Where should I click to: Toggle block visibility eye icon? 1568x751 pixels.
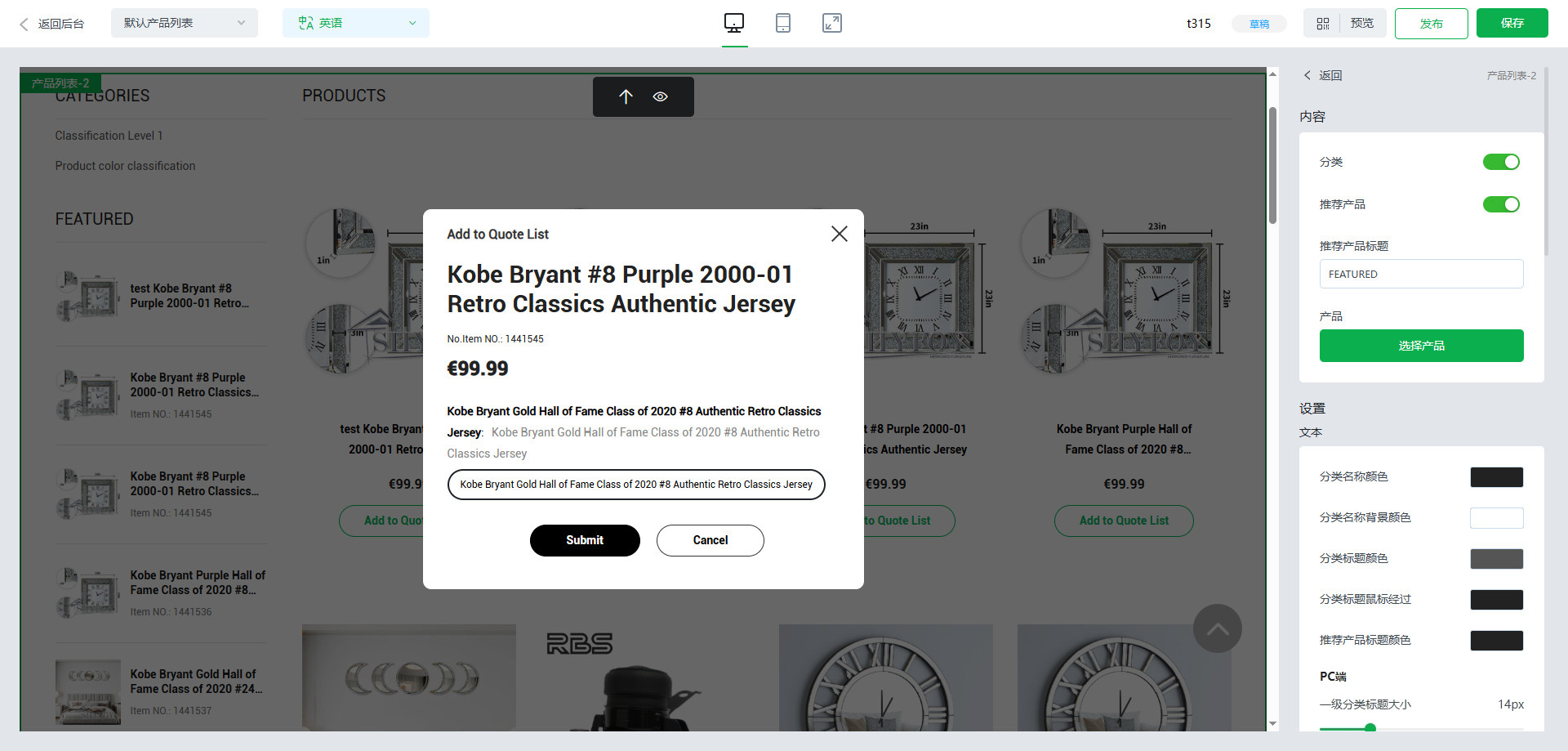661,96
